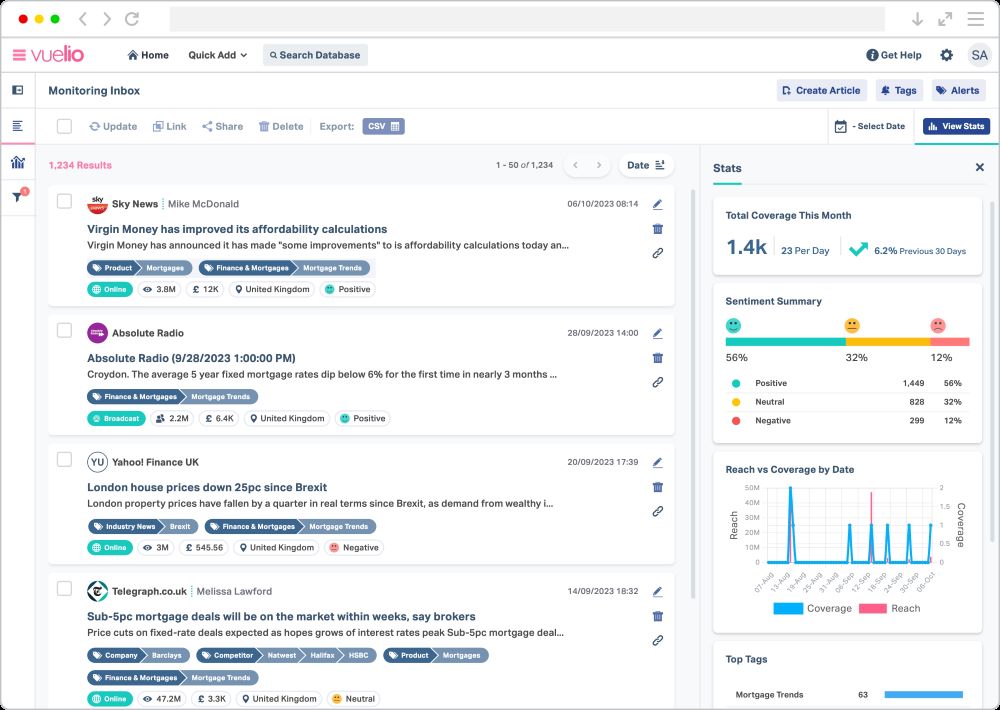Open link icon for Absolute Radio article
This screenshot has height=710, width=1000.
[658, 382]
